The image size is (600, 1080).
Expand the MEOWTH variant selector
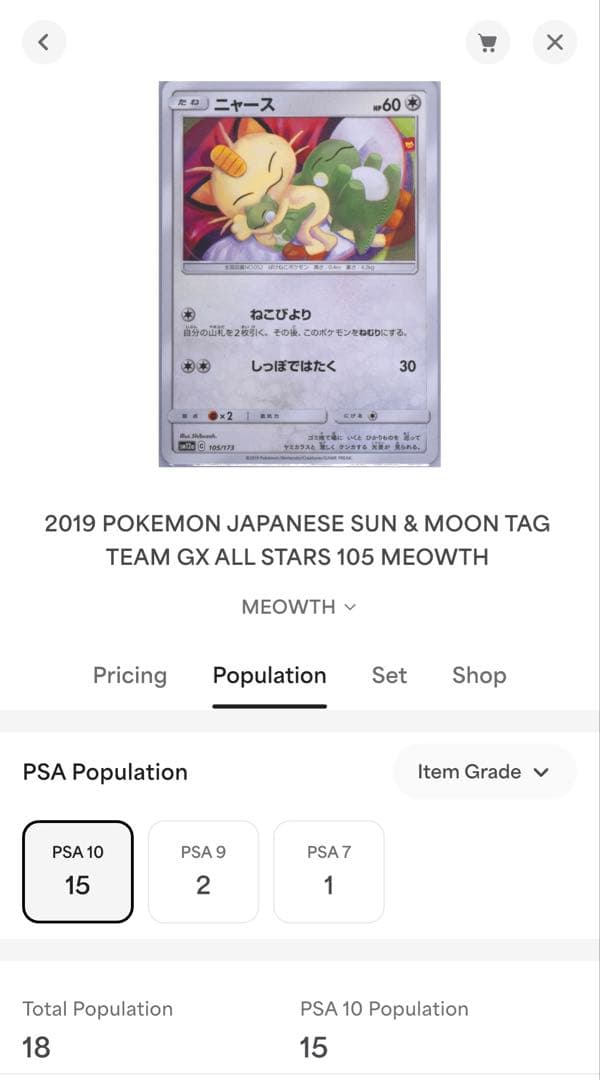pos(349,607)
